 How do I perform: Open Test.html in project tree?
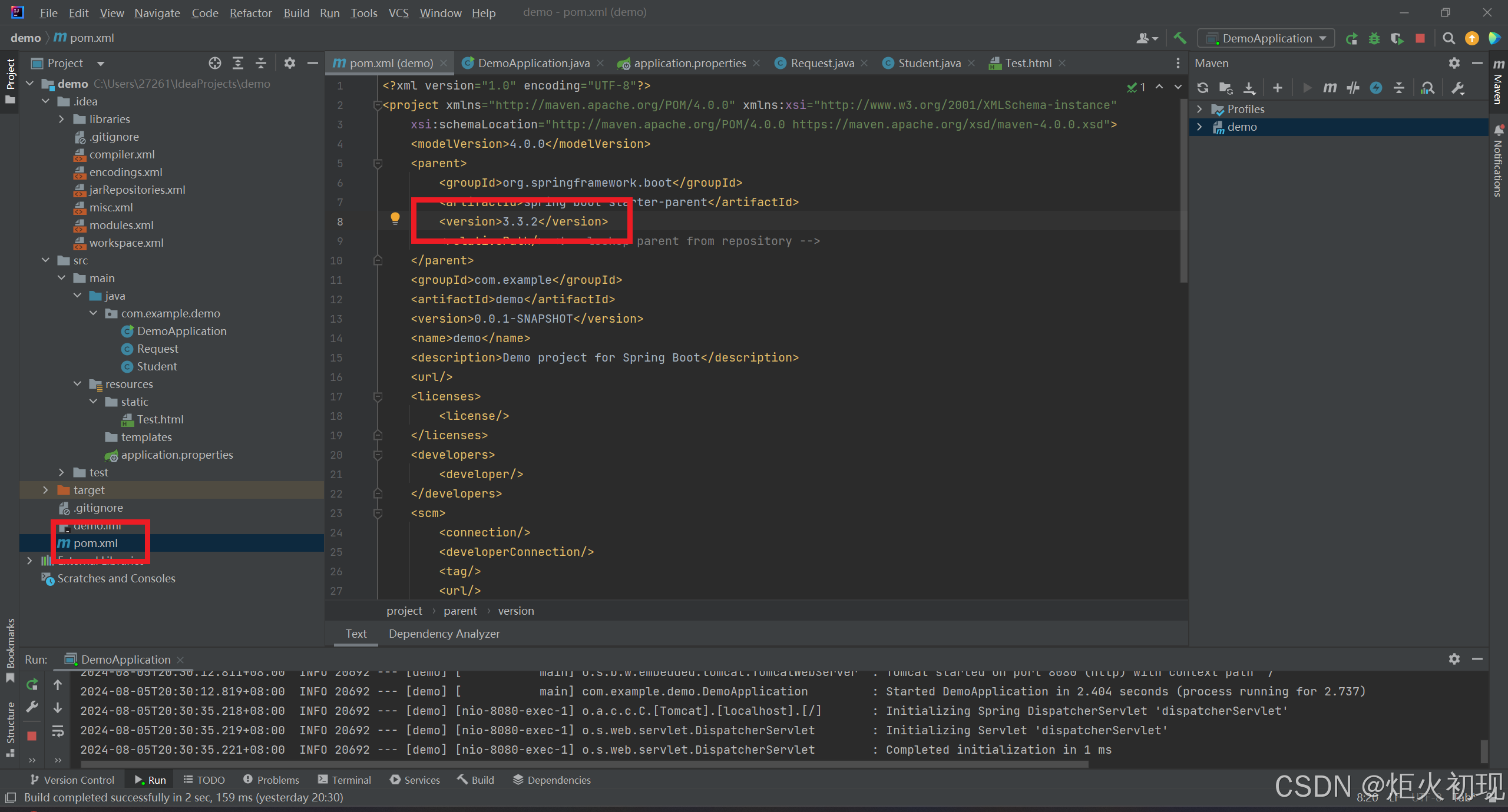(160, 419)
